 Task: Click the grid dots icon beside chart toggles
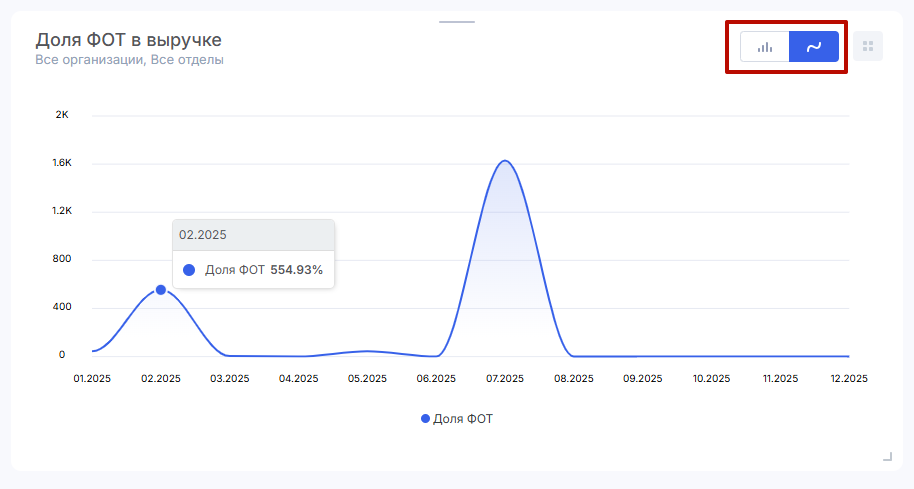[x=868, y=46]
